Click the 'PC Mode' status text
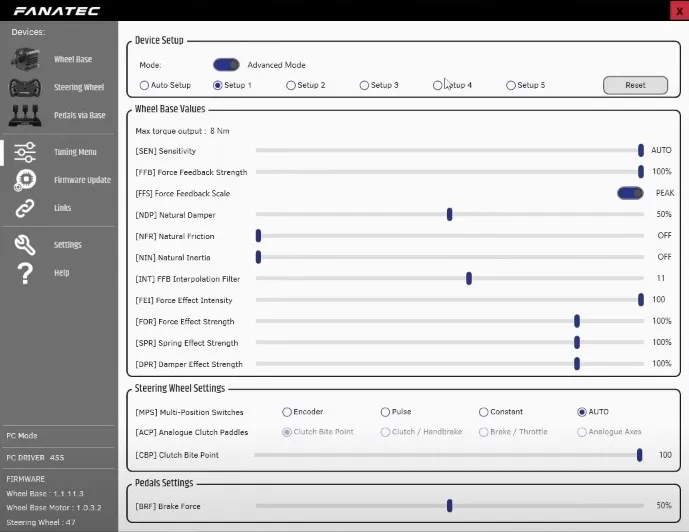The height and width of the screenshot is (532, 689). (22, 436)
